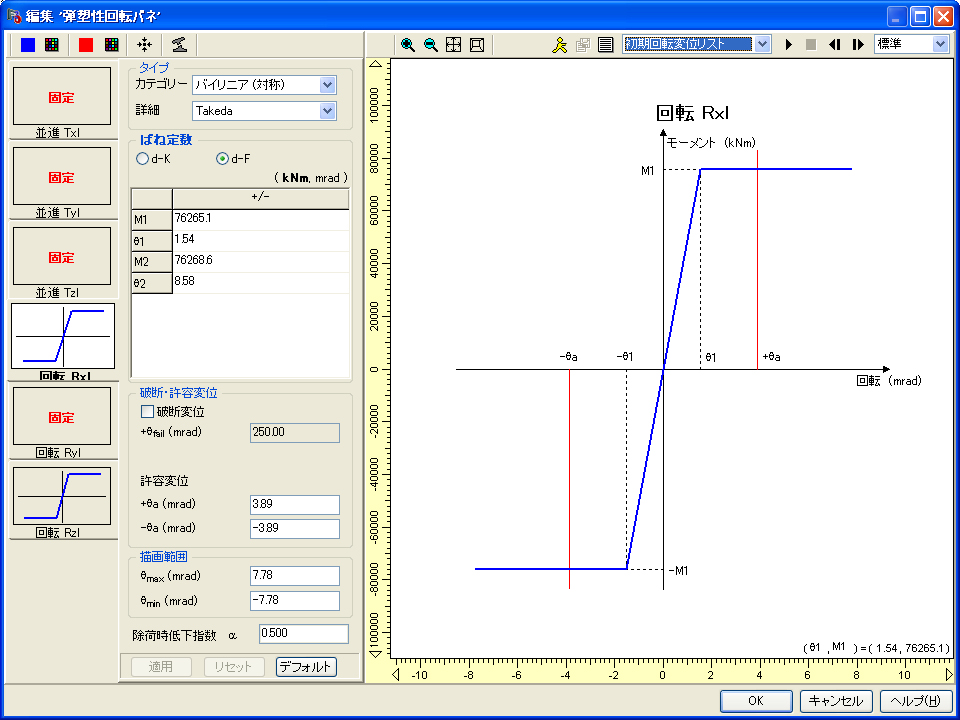Select the 回転 RzI curve thumbnail
Screen dimensions: 960x720
[62, 496]
